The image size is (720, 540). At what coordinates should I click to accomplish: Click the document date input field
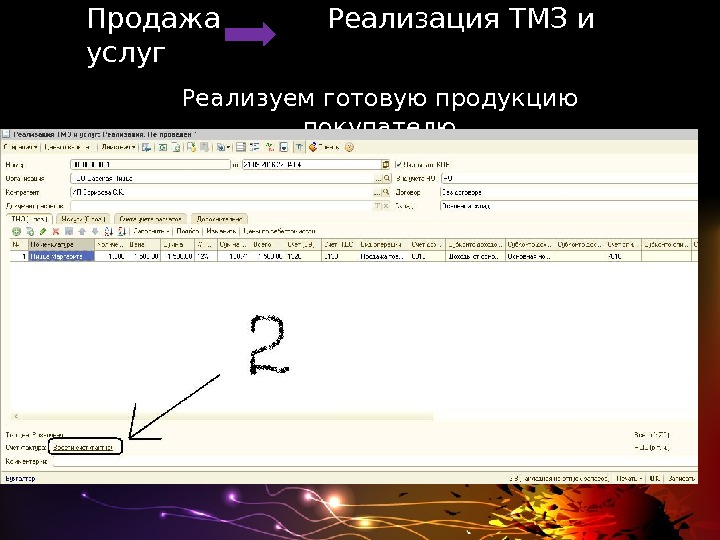pos(312,164)
